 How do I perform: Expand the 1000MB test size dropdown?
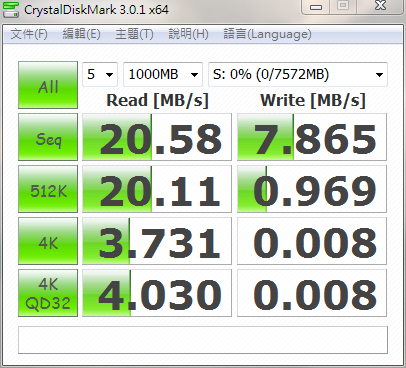(163, 74)
